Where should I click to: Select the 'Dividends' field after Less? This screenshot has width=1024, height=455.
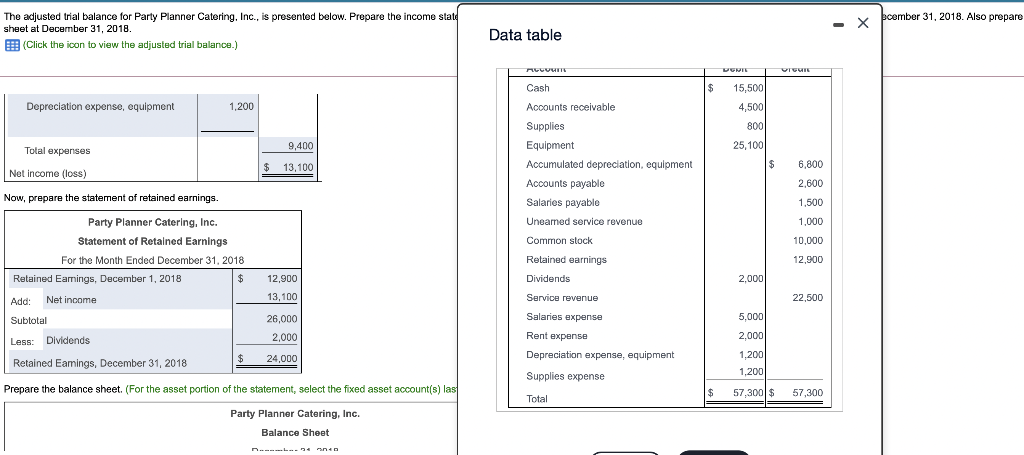(137, 340)
